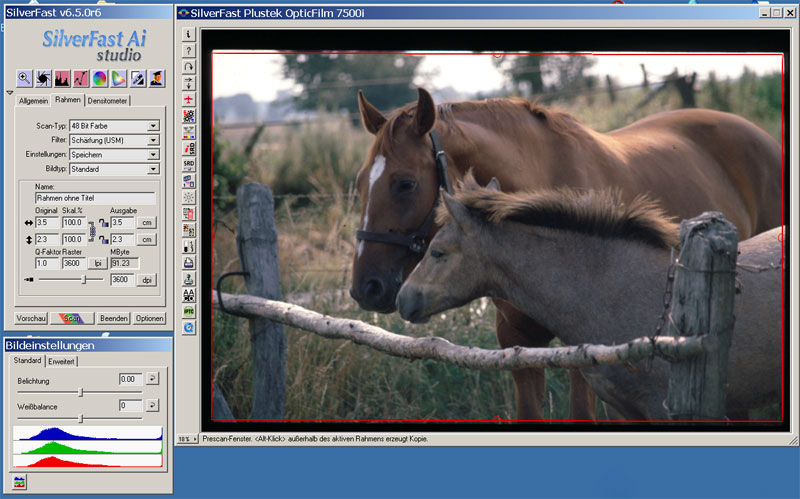Viewport: 800px width, 499px height.
Task: Open the gradation curves tool icon
Action: point(81,78)
